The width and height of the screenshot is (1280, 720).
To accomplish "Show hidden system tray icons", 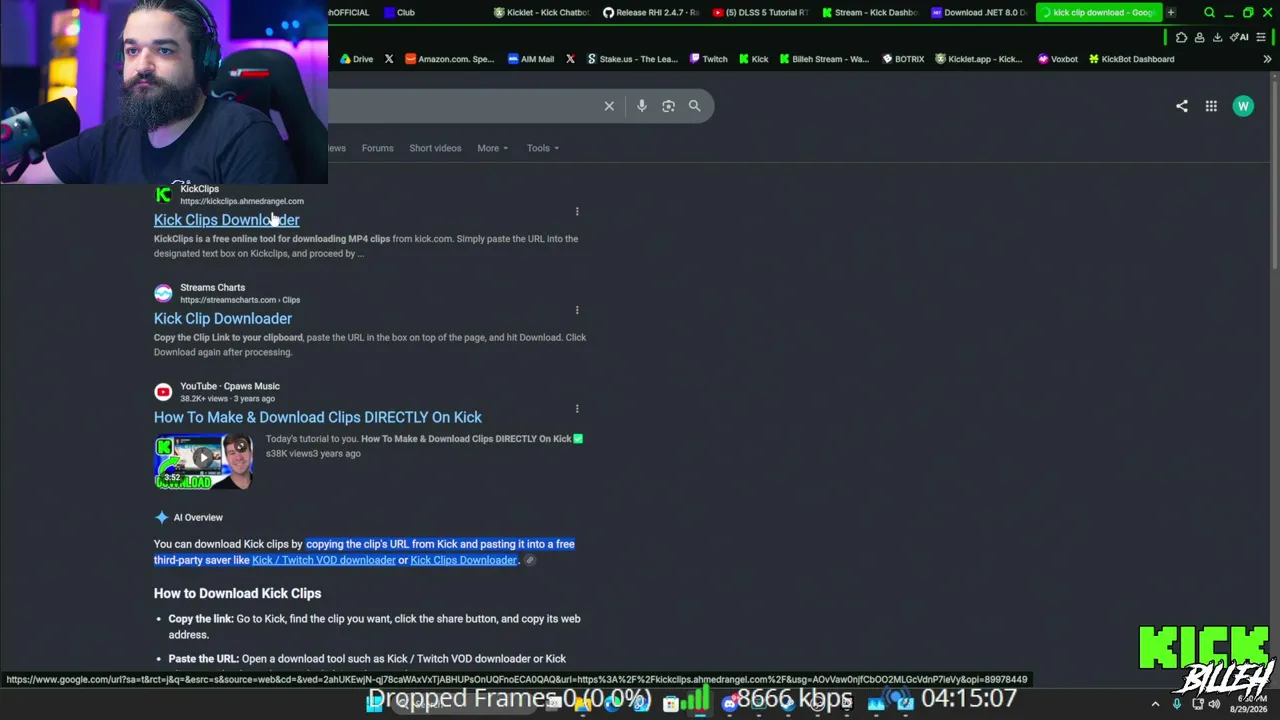I will coord(1155,704).
